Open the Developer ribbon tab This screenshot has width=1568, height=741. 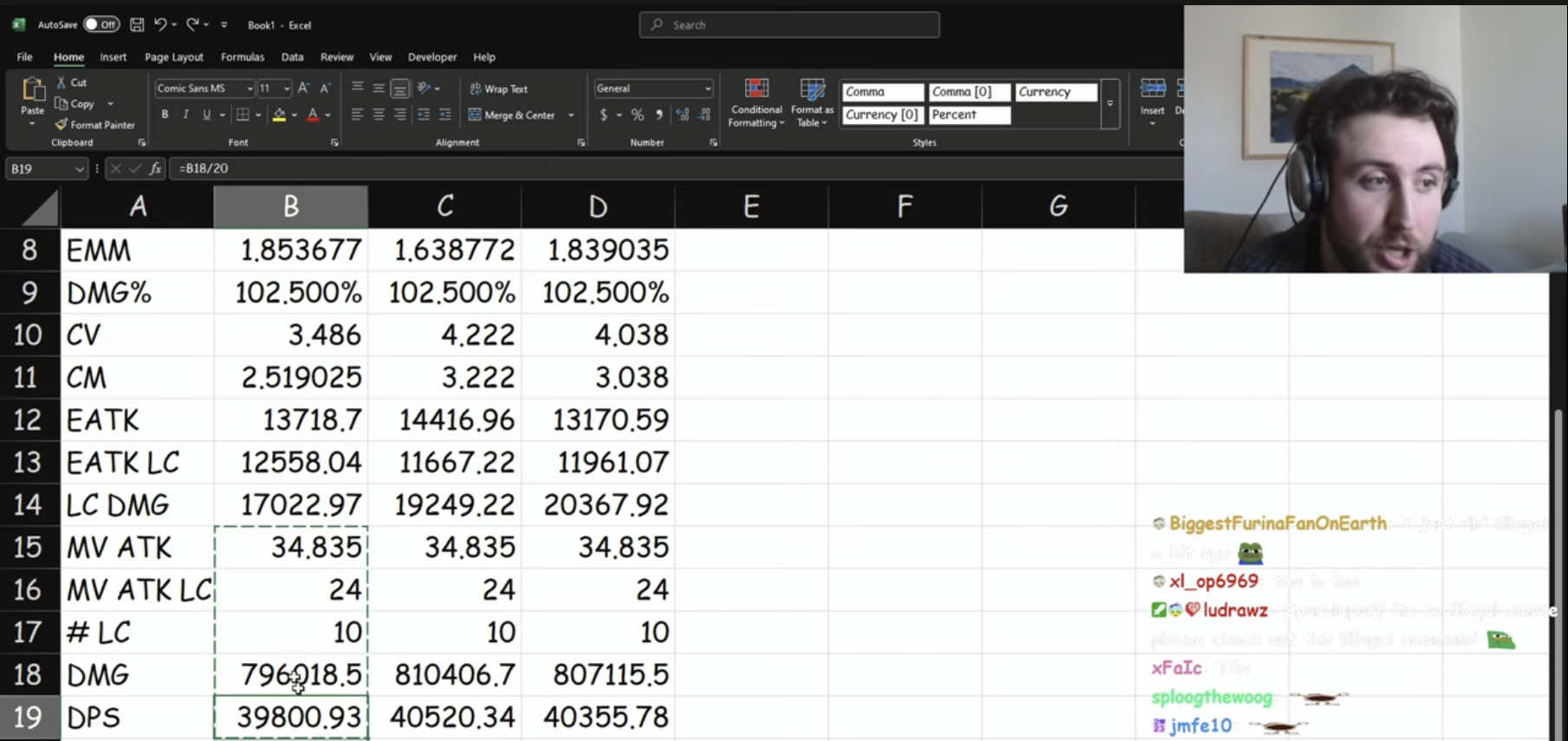click(x=432, y=57)
